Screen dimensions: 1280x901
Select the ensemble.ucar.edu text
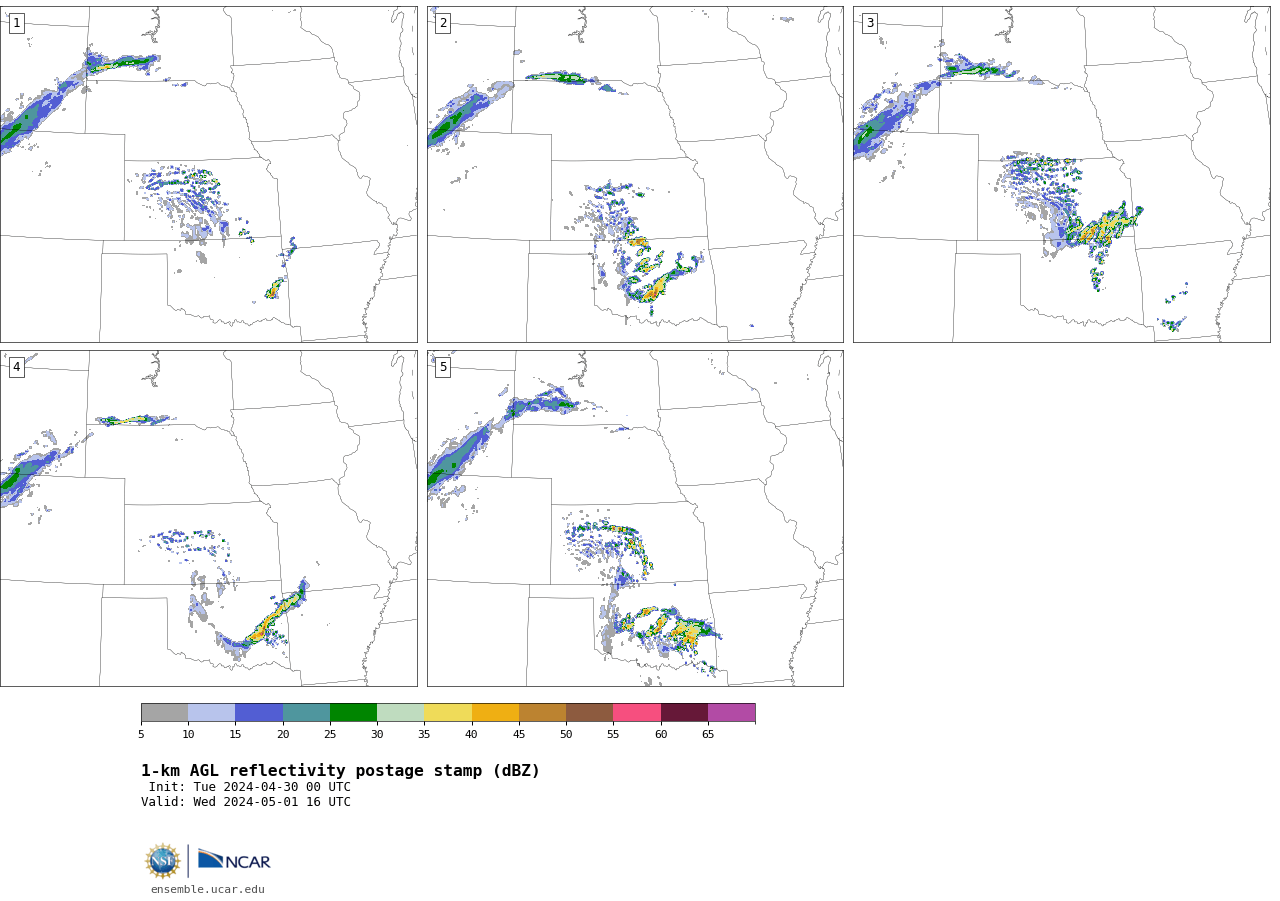pyautogui.click(x=208, y=889)
